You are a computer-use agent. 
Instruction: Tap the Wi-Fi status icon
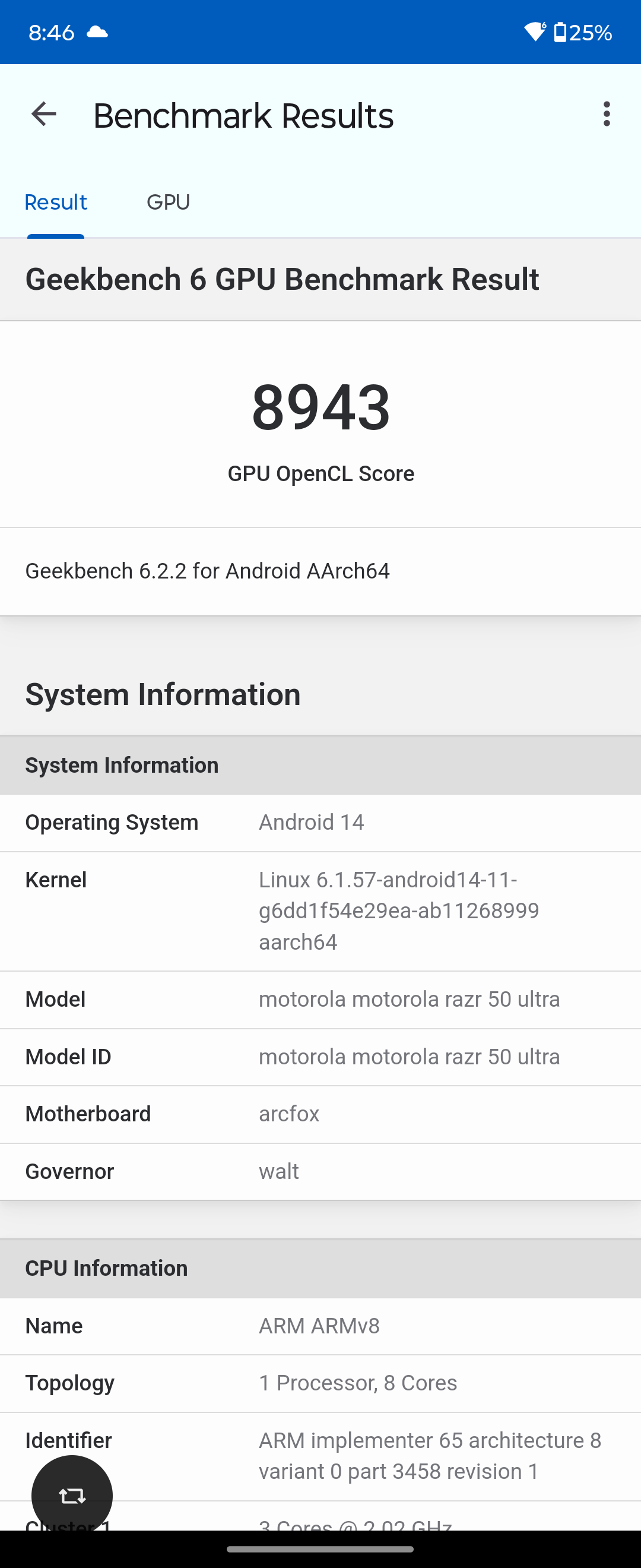tap(535, 31)
